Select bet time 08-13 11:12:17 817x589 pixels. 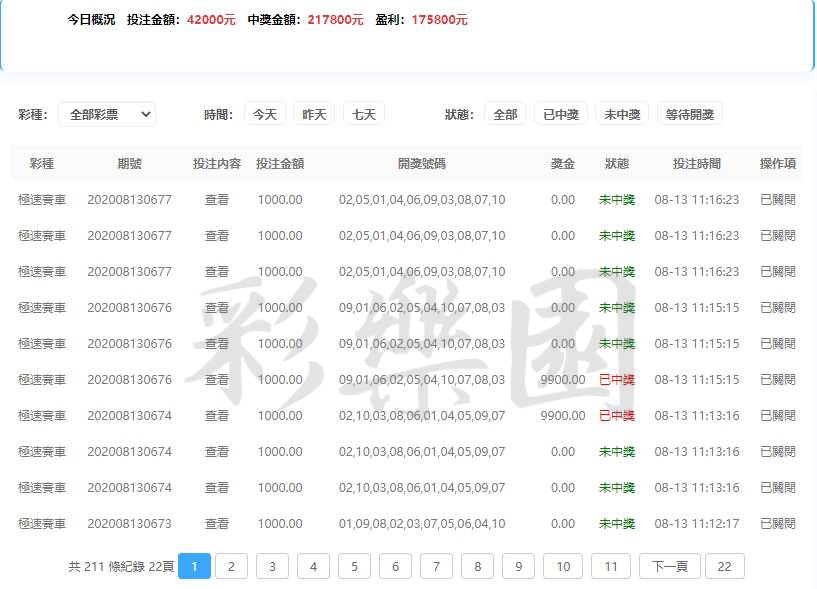click(697, 523)
